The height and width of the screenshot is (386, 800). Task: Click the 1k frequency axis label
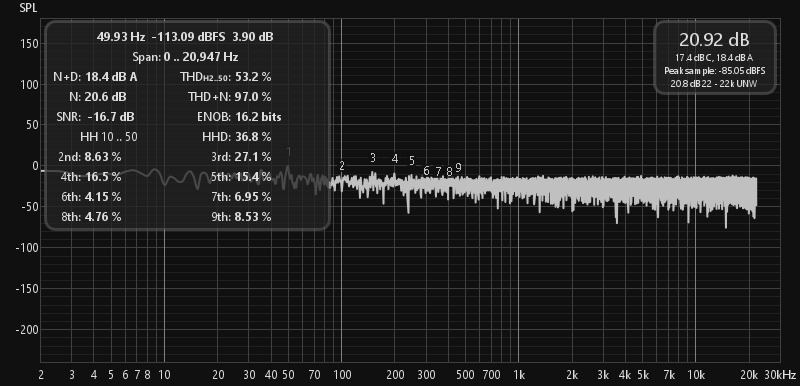(519, 376)
